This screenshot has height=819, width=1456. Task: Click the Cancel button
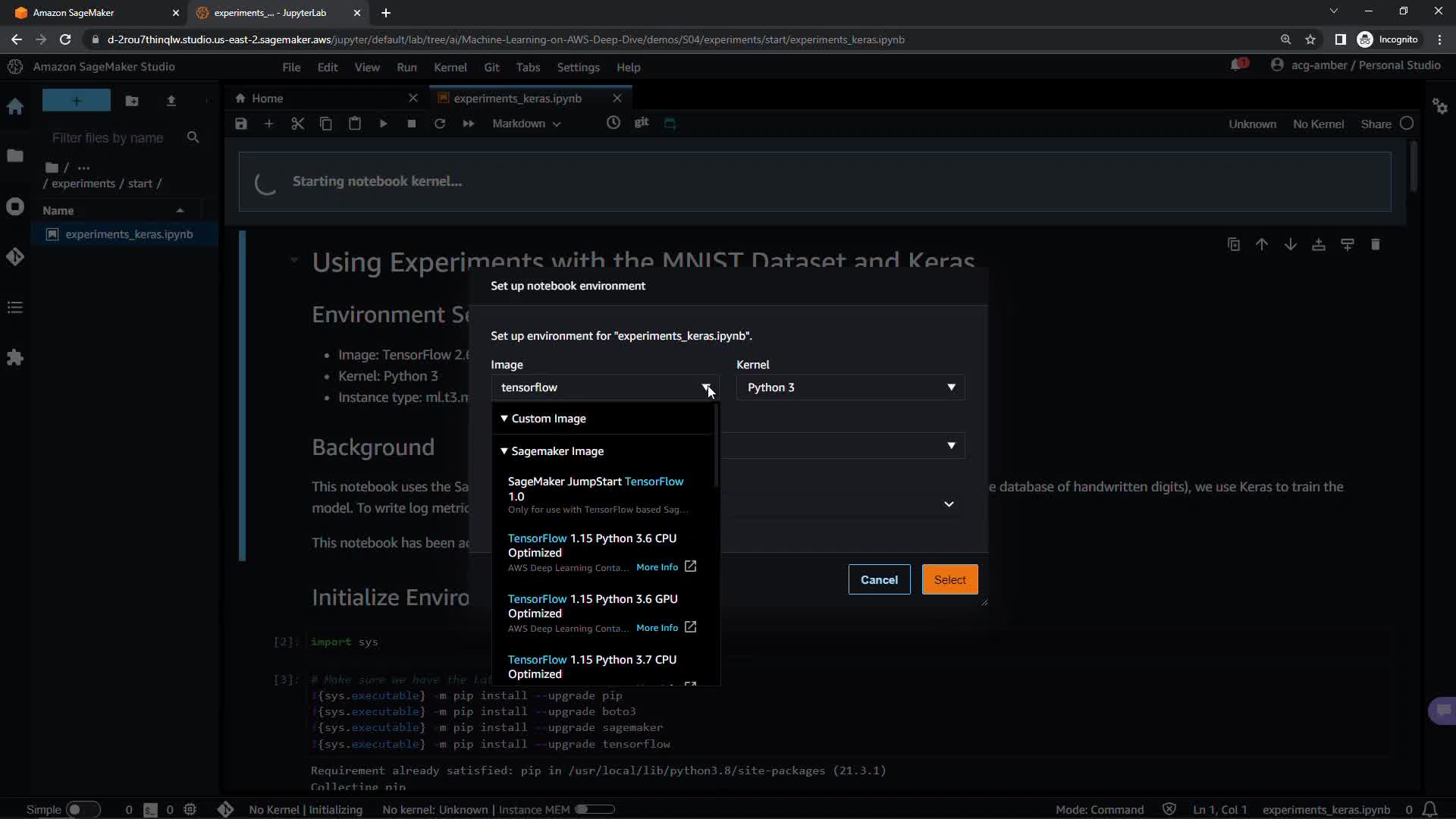(x=879, y=579)
